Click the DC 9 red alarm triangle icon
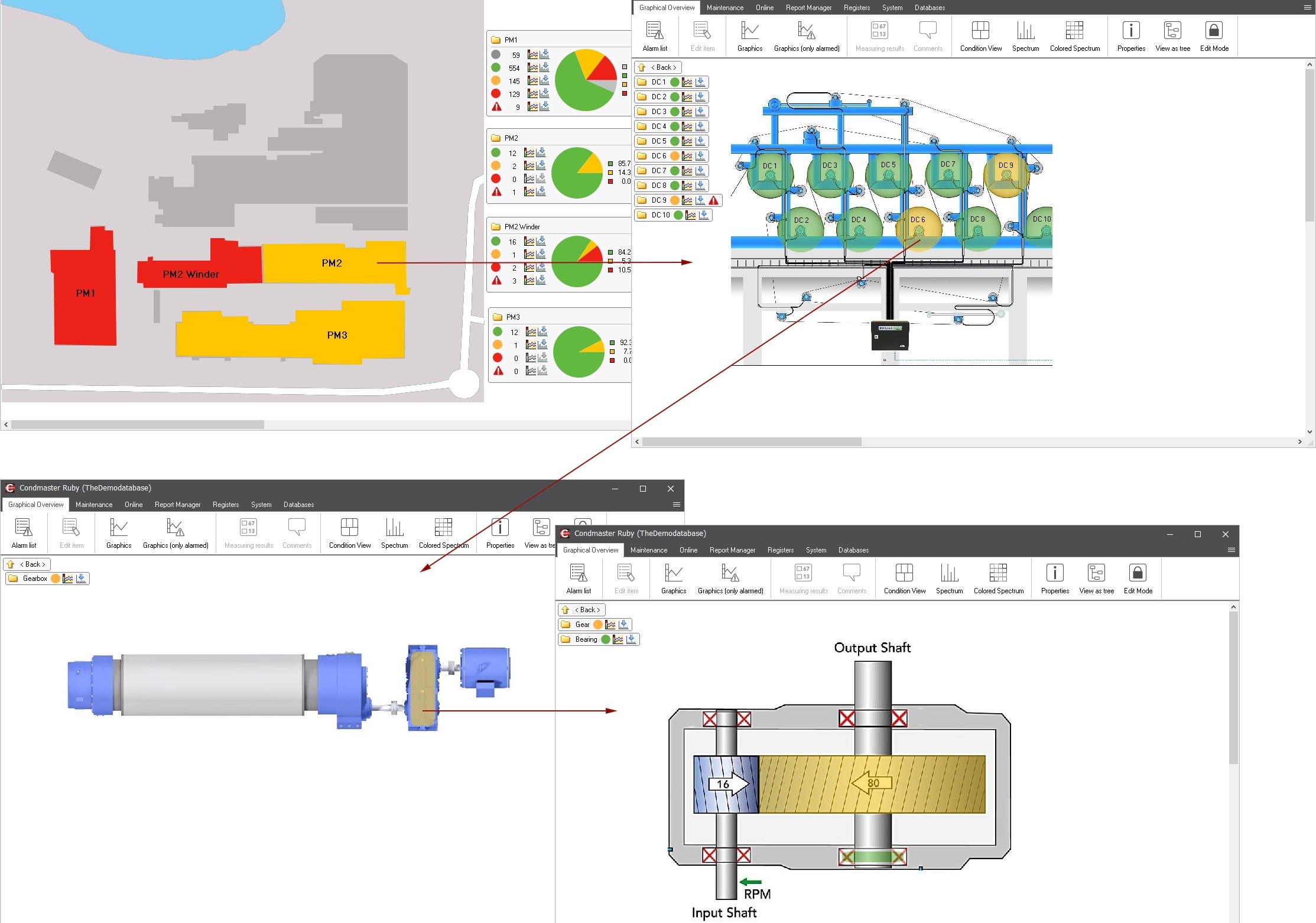1316x923 pixels. coord(714,200)
